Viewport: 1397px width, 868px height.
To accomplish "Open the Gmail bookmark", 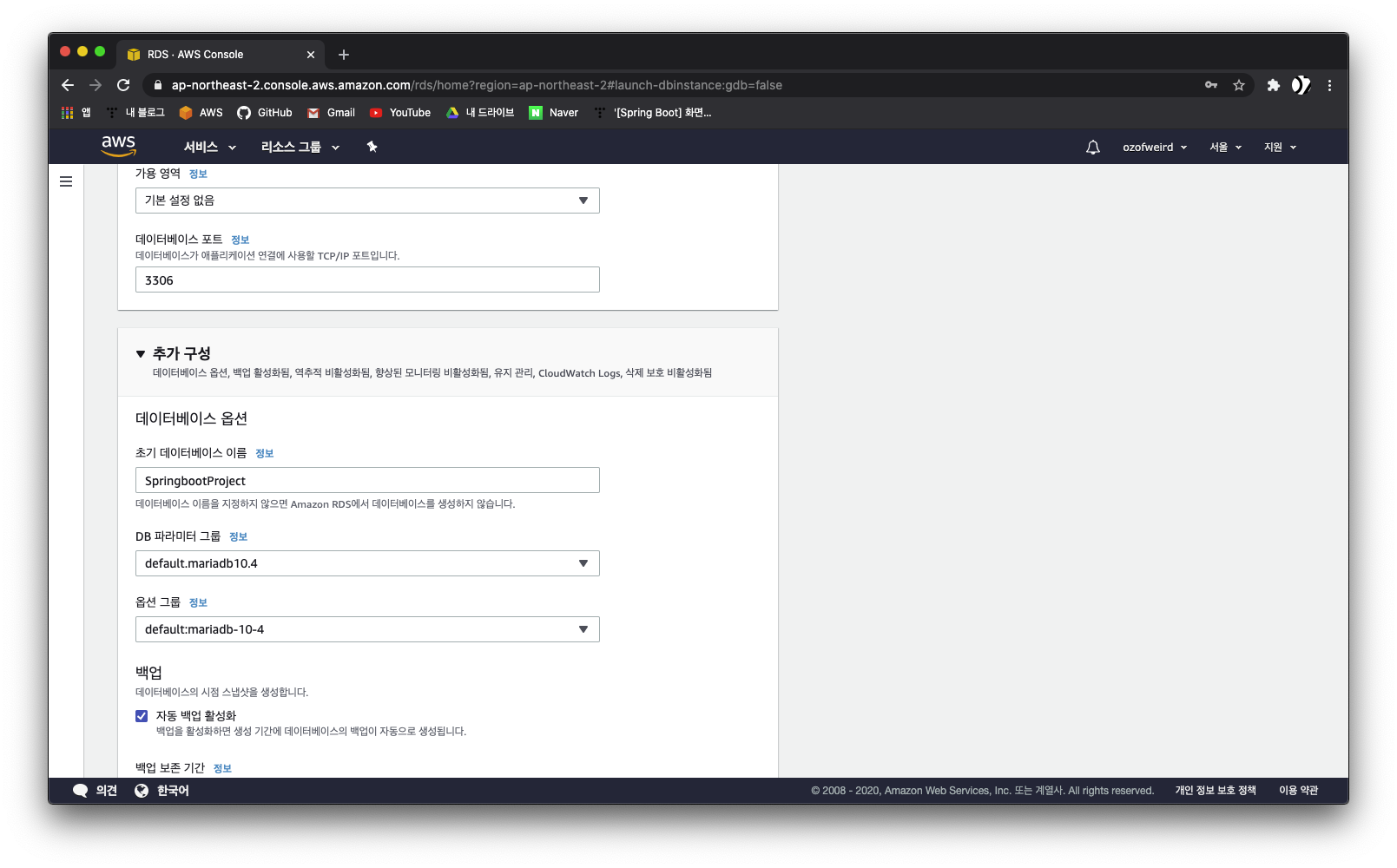I will (x=331, y=113).
